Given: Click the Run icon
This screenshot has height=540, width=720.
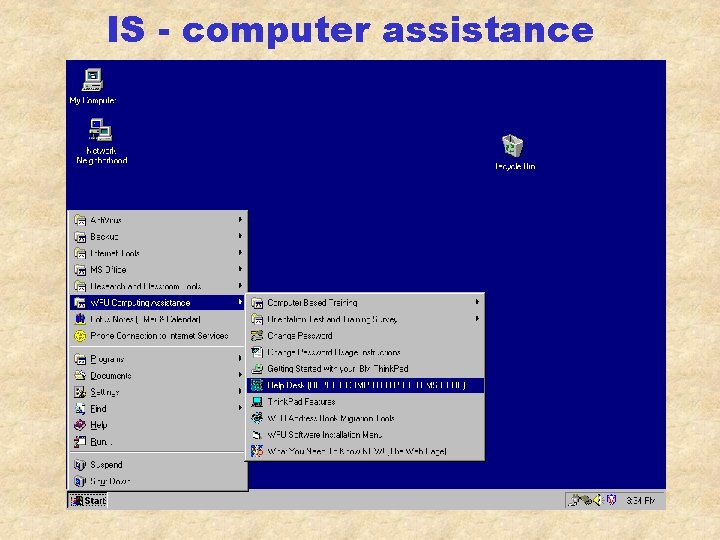Looking at the screenshot, I should (80, 442).
